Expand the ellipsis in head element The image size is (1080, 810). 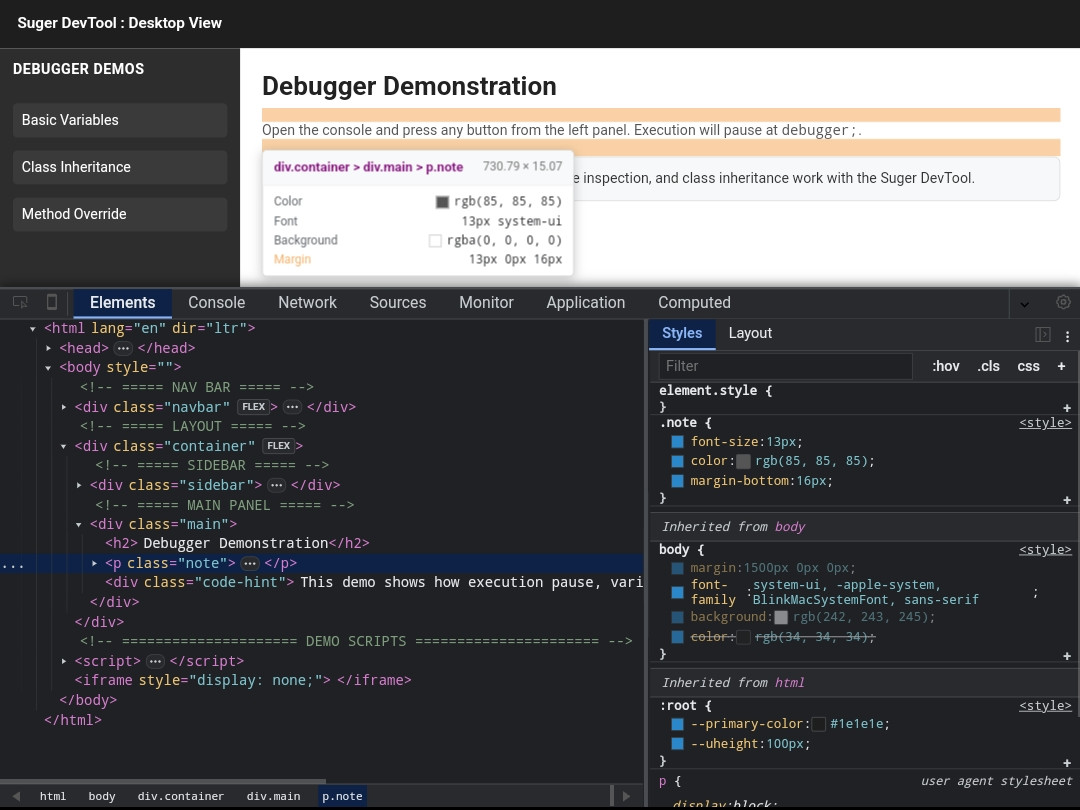123,349
